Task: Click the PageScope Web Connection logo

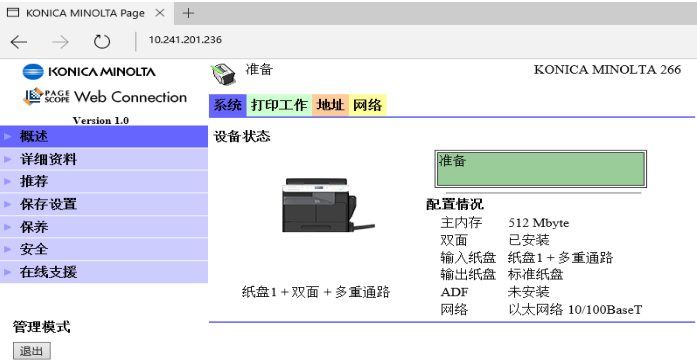Action: [x=105, y=96]
